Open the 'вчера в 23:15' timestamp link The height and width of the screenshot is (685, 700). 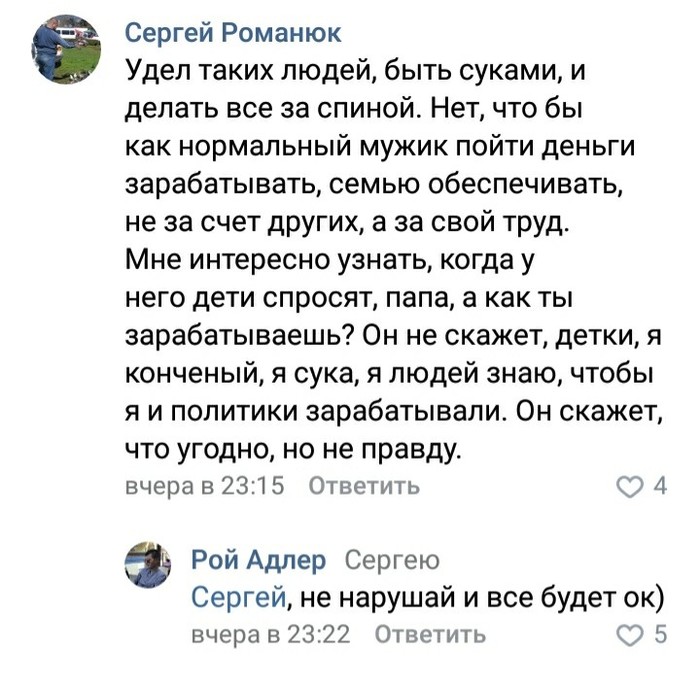204,487
